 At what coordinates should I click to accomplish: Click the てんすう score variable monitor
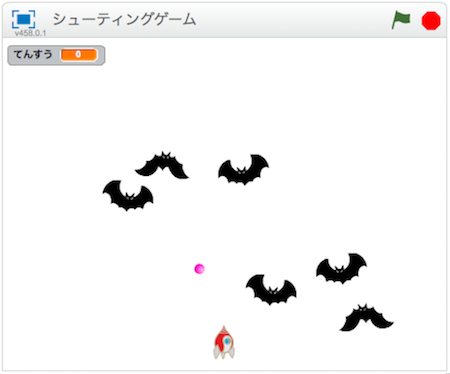click(x=56, y=55)
